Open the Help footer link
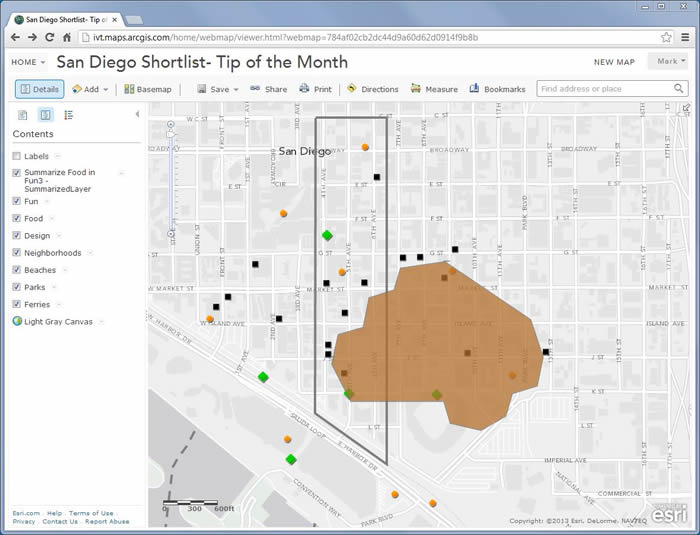The width and height of the screenshot is (700, 535). [x=54, y=513]
